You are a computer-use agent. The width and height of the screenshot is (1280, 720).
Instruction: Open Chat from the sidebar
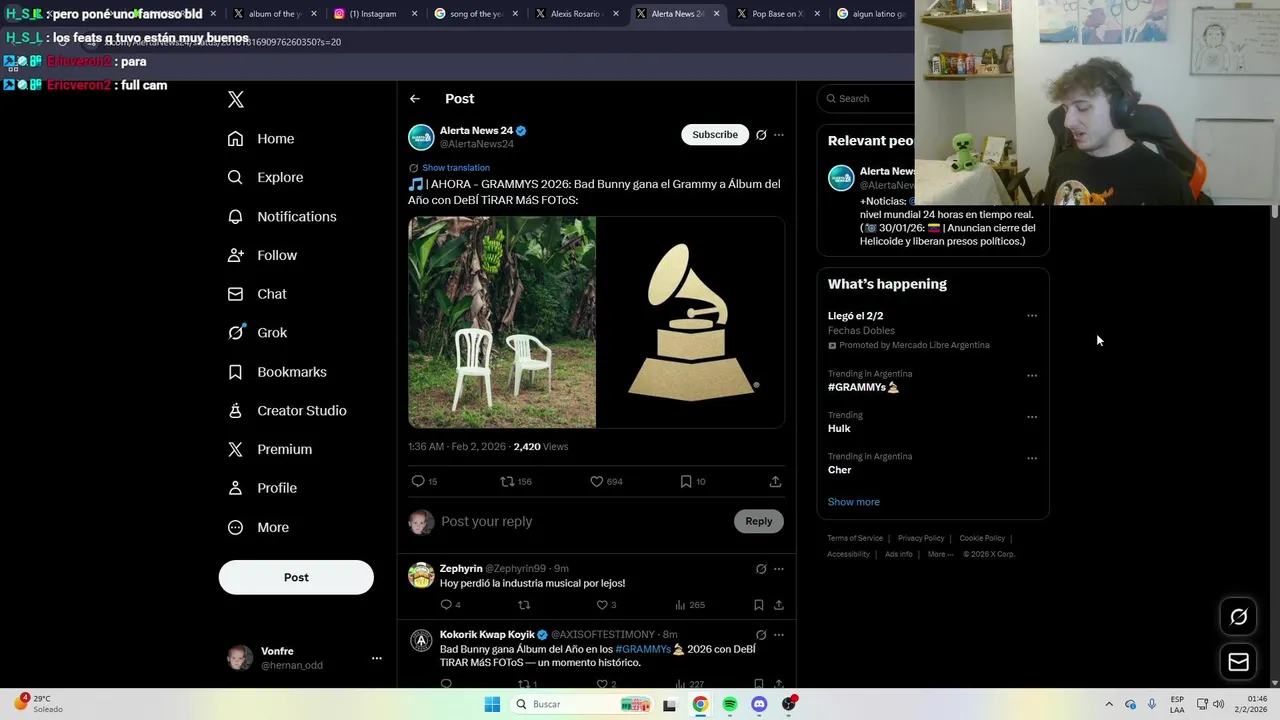point(257,294)
